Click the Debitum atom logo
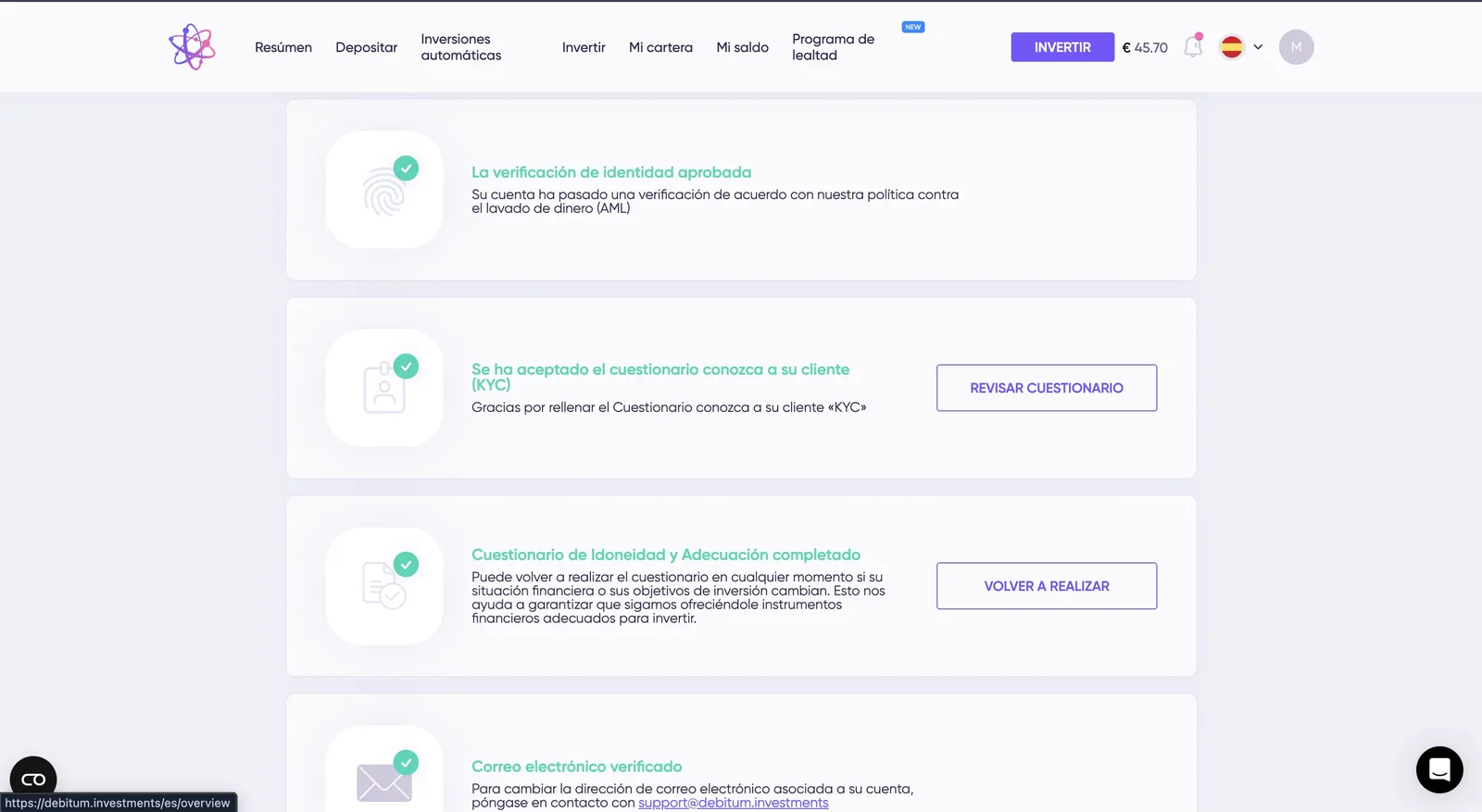This screenshot has width=1482, height=812. (x=192, y=47)
